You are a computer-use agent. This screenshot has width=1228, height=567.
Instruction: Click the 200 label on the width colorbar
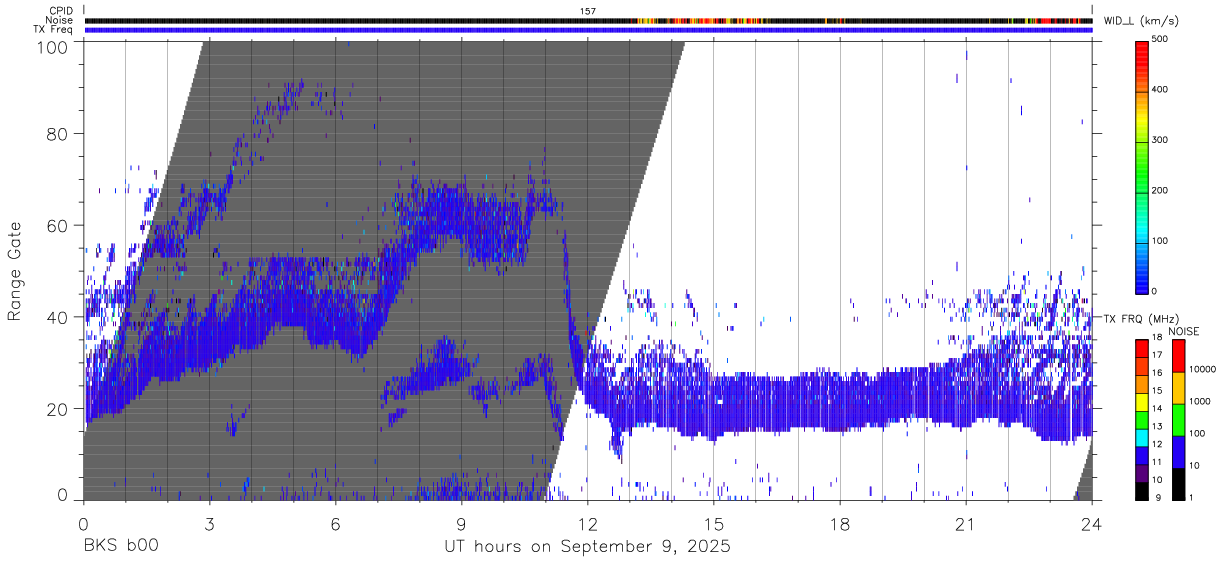coord(1161,190)
